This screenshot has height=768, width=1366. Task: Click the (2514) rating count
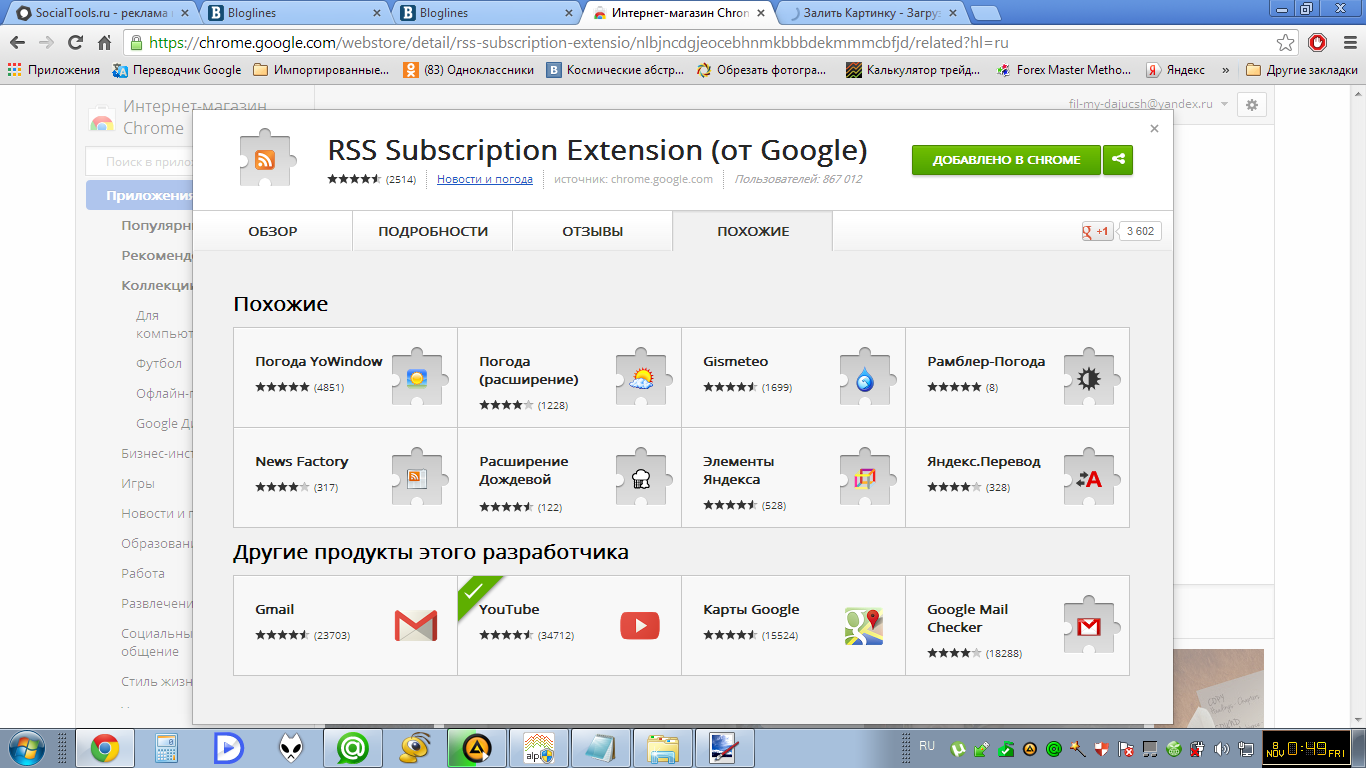401,179
